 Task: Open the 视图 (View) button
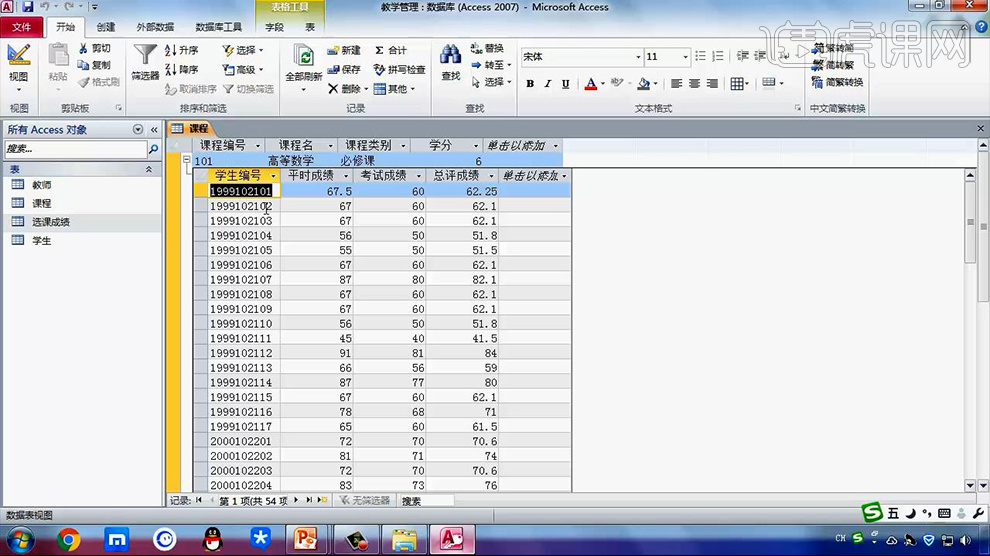coord(18,66)
